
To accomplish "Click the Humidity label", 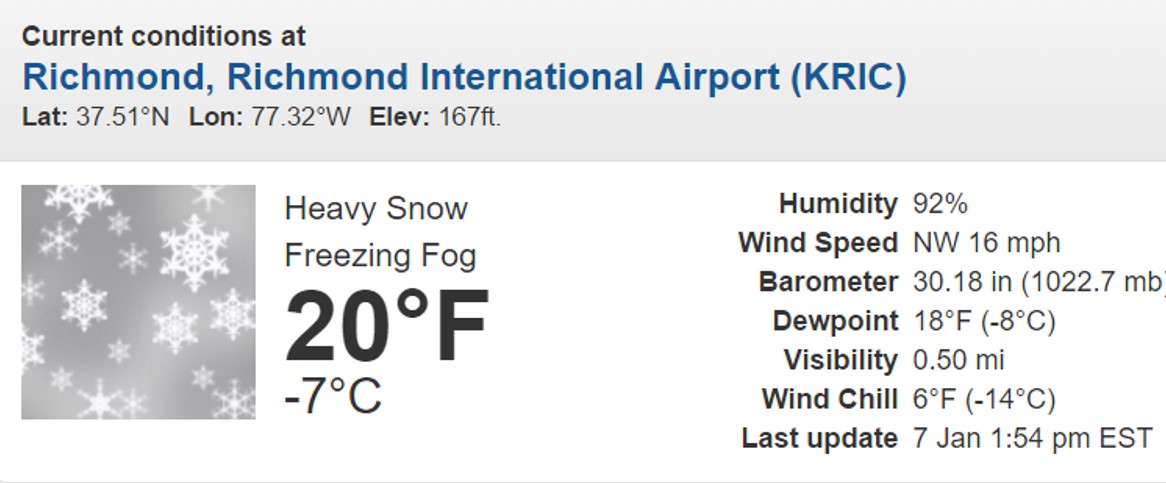I will point(838,204).
